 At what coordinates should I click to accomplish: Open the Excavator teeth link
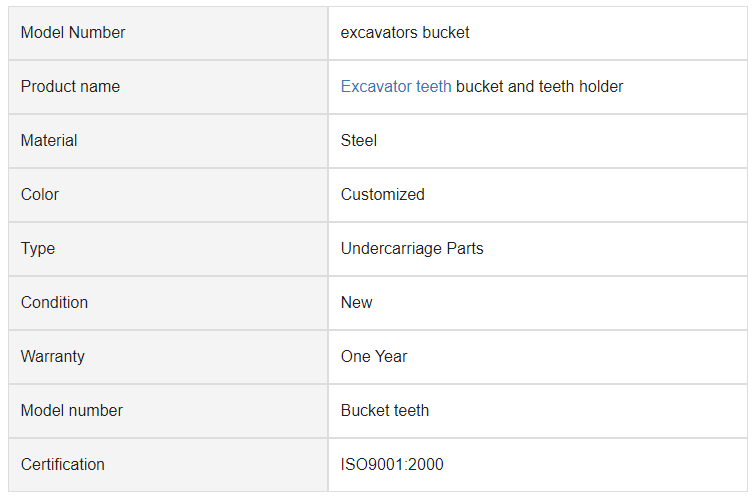tap(396, 87)
